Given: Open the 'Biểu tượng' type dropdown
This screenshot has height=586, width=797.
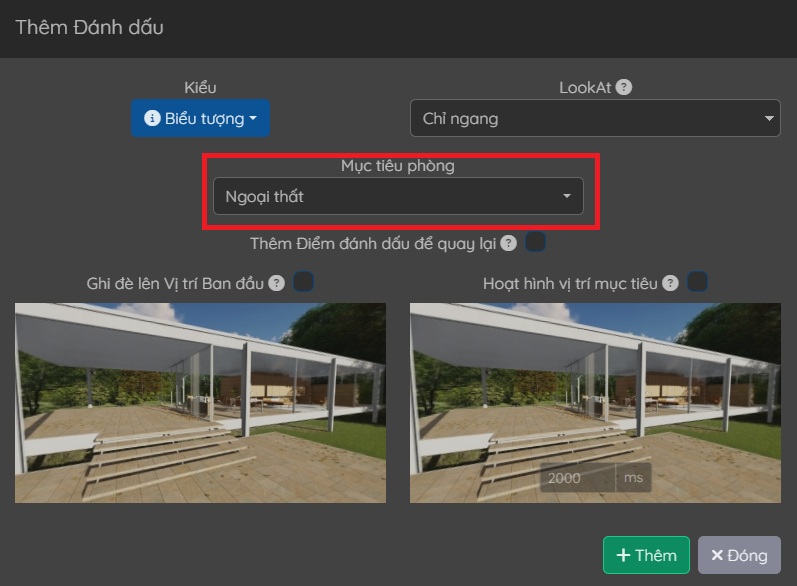Looking at the screenshot, I should pyautogui.click(x=200, y=119).
